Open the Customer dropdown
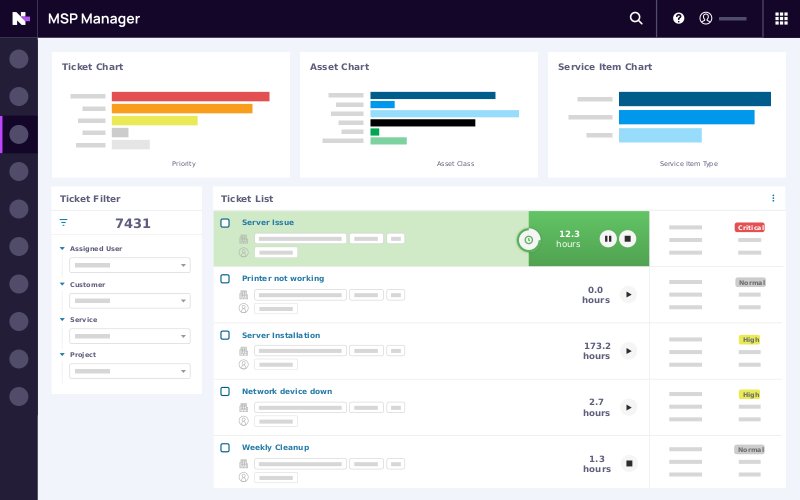Viewport: 800px width, 500px height. 130,301
